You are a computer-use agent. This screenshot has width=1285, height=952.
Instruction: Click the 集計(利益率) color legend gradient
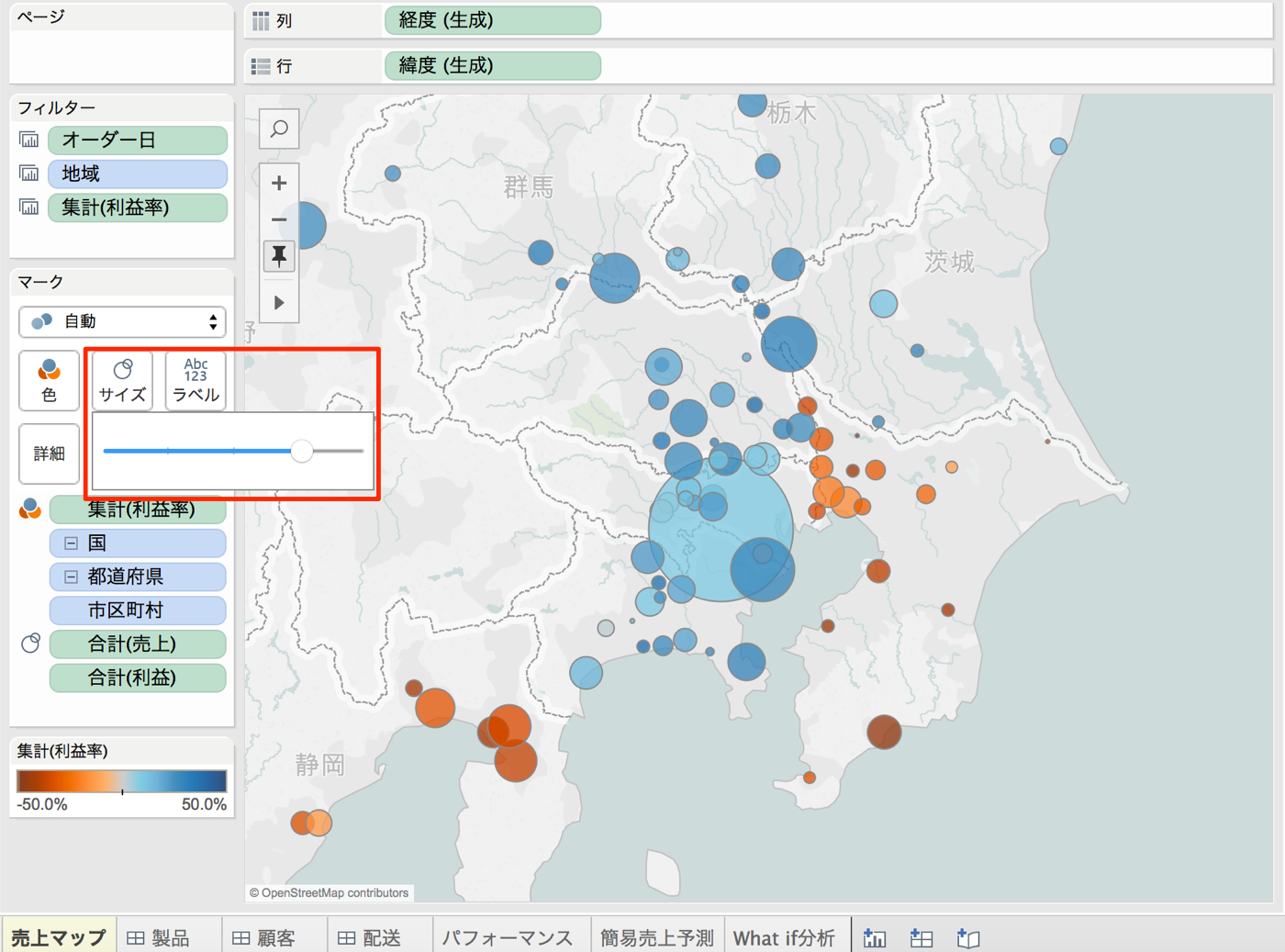tap(121, 781)
